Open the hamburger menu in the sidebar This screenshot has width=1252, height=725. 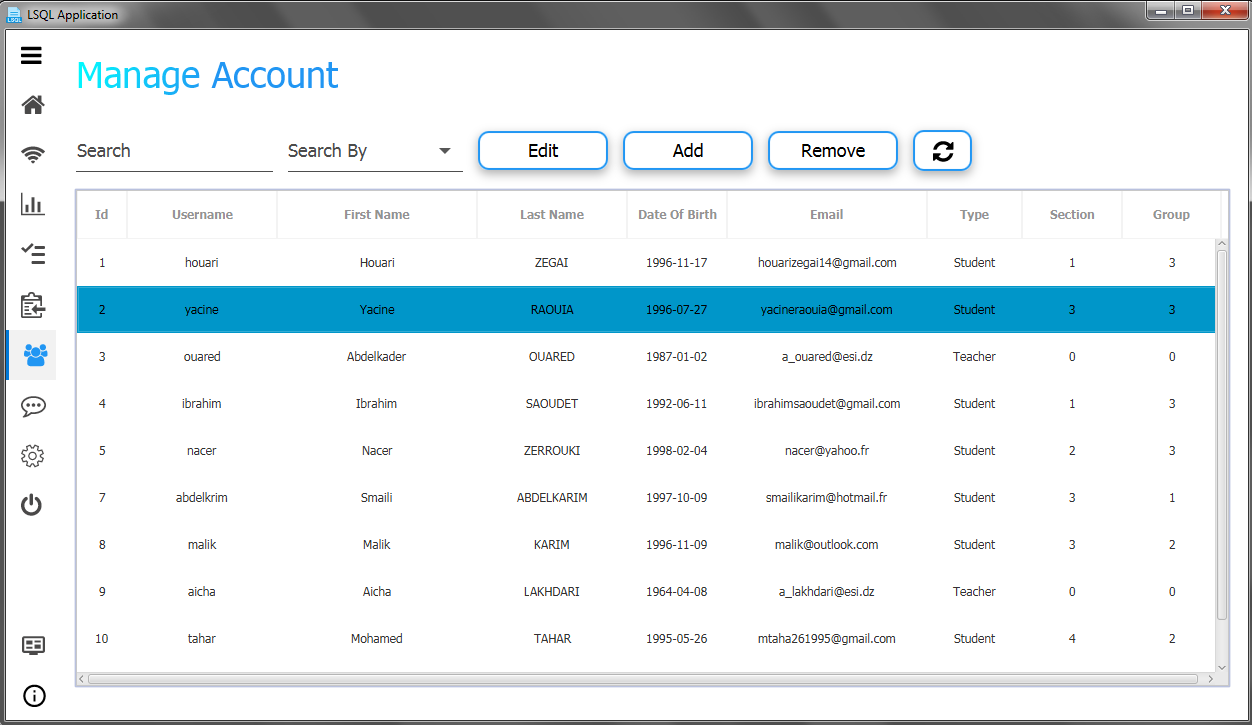(32, 56)
